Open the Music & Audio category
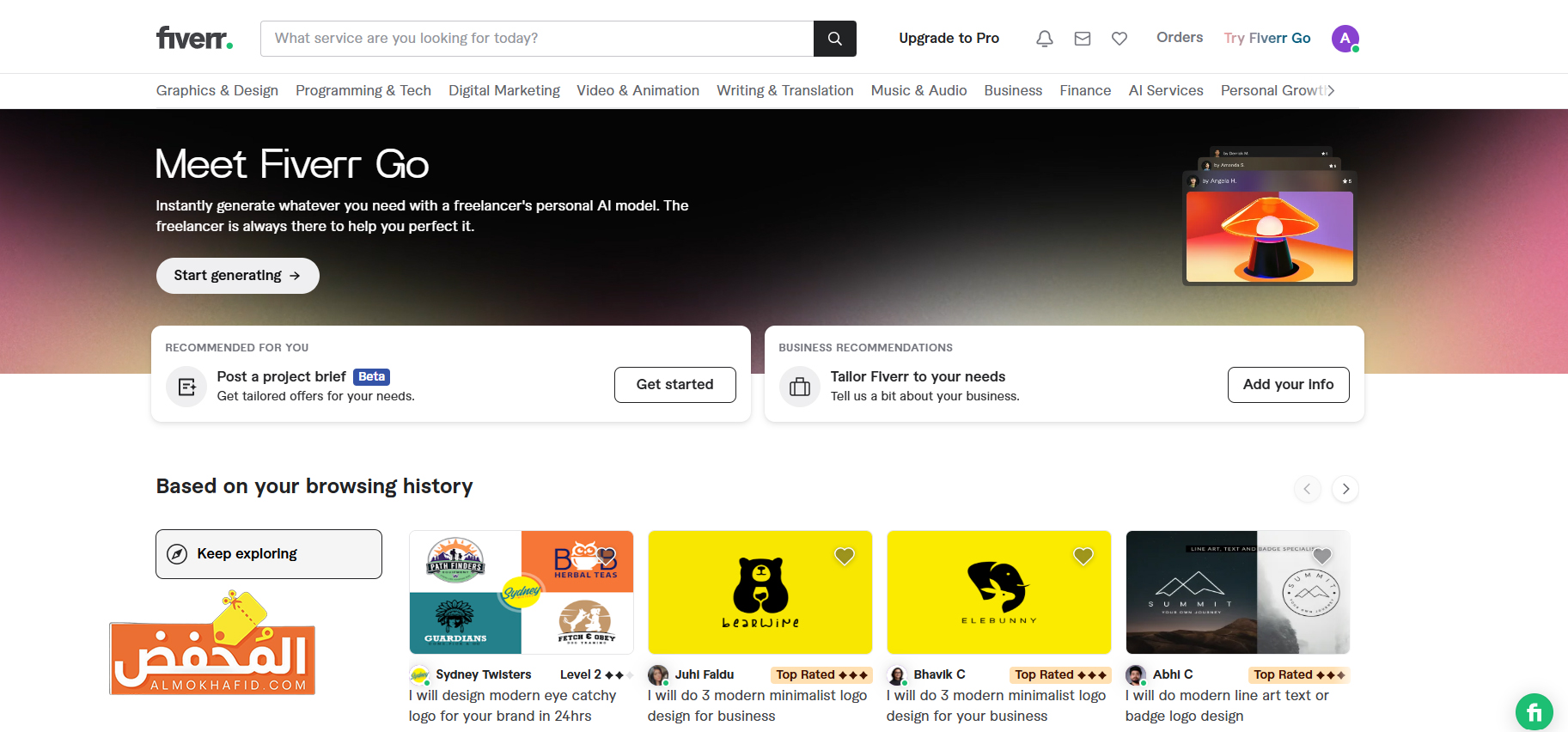Screen dimensions: 1568x732 tap(919, 90)
